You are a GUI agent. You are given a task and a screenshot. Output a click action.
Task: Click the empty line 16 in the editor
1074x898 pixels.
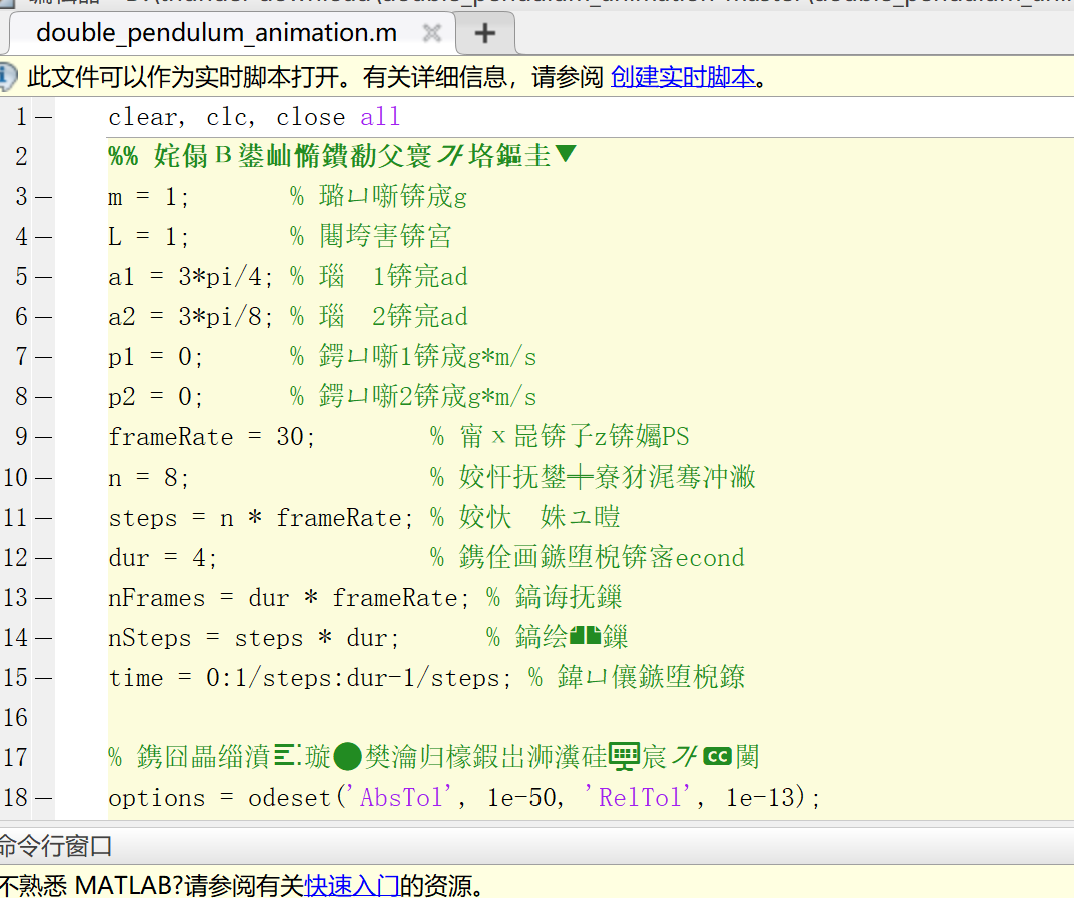tap(300, 717)
